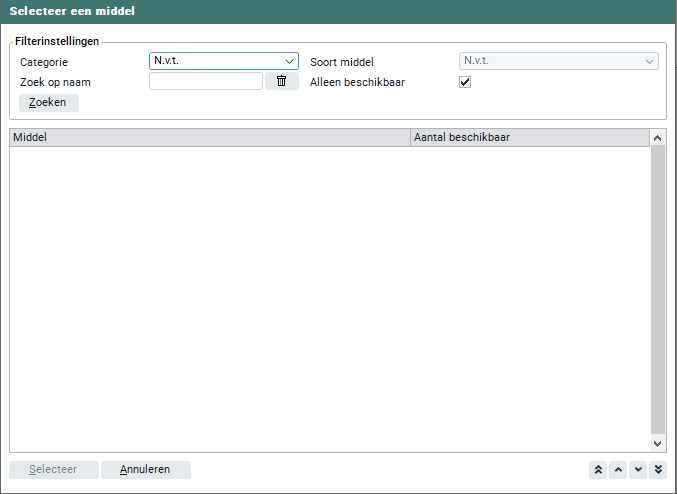
Task: Jump to last item with double-down arrow
Action: 658,470
